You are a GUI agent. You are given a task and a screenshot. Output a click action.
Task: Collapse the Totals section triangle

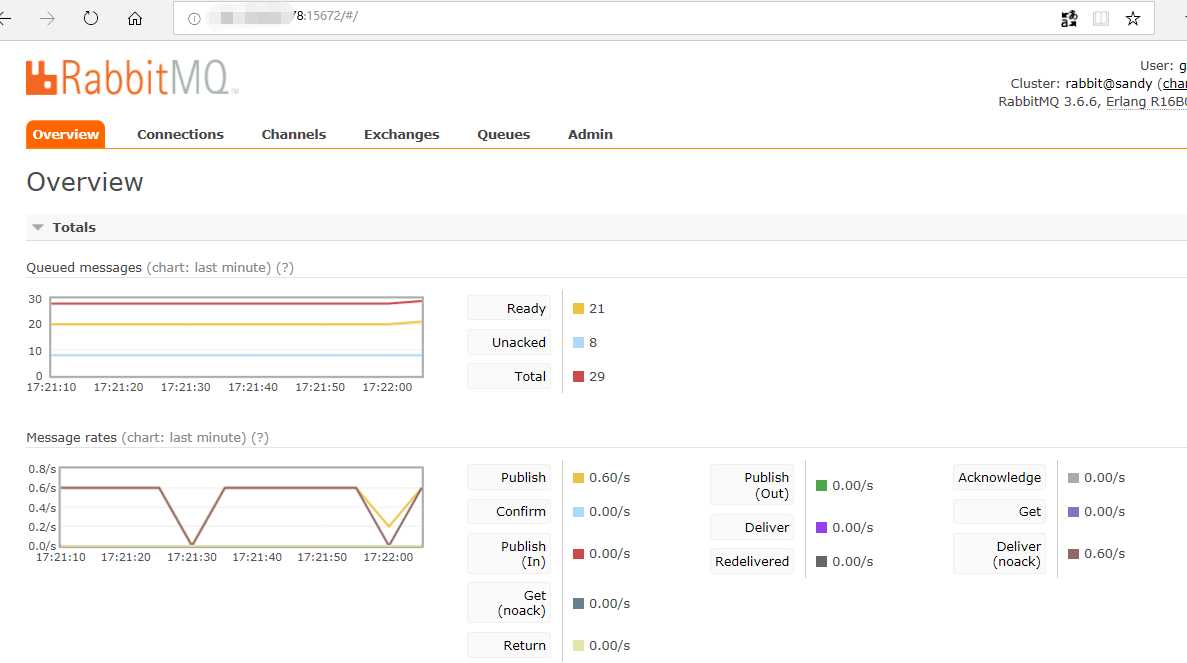(x=38, y=227)
